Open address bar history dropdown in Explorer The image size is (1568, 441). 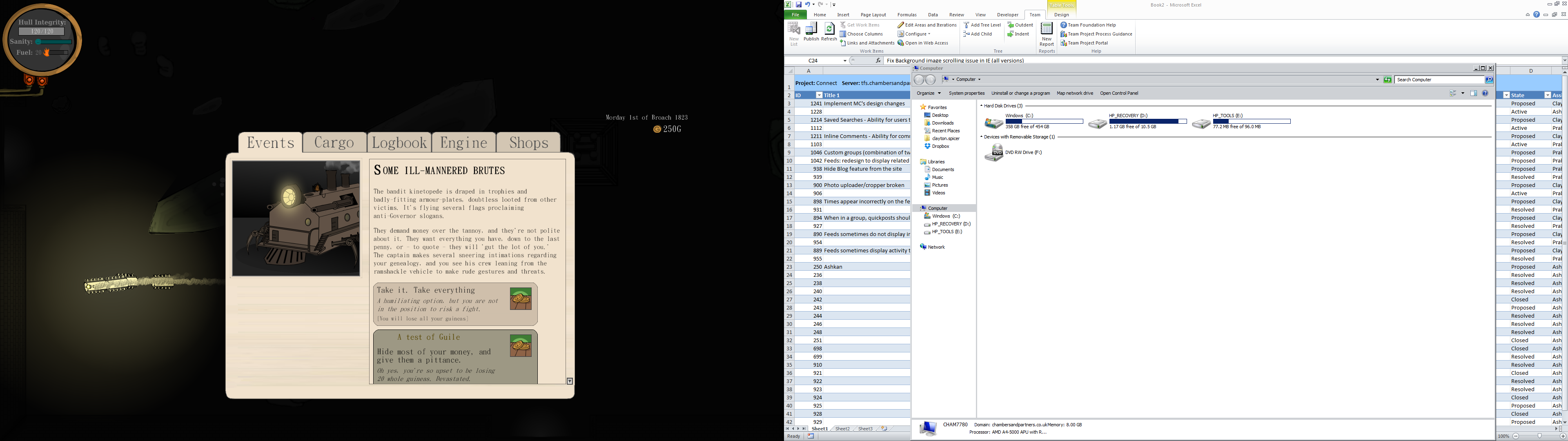(1377, 80)
